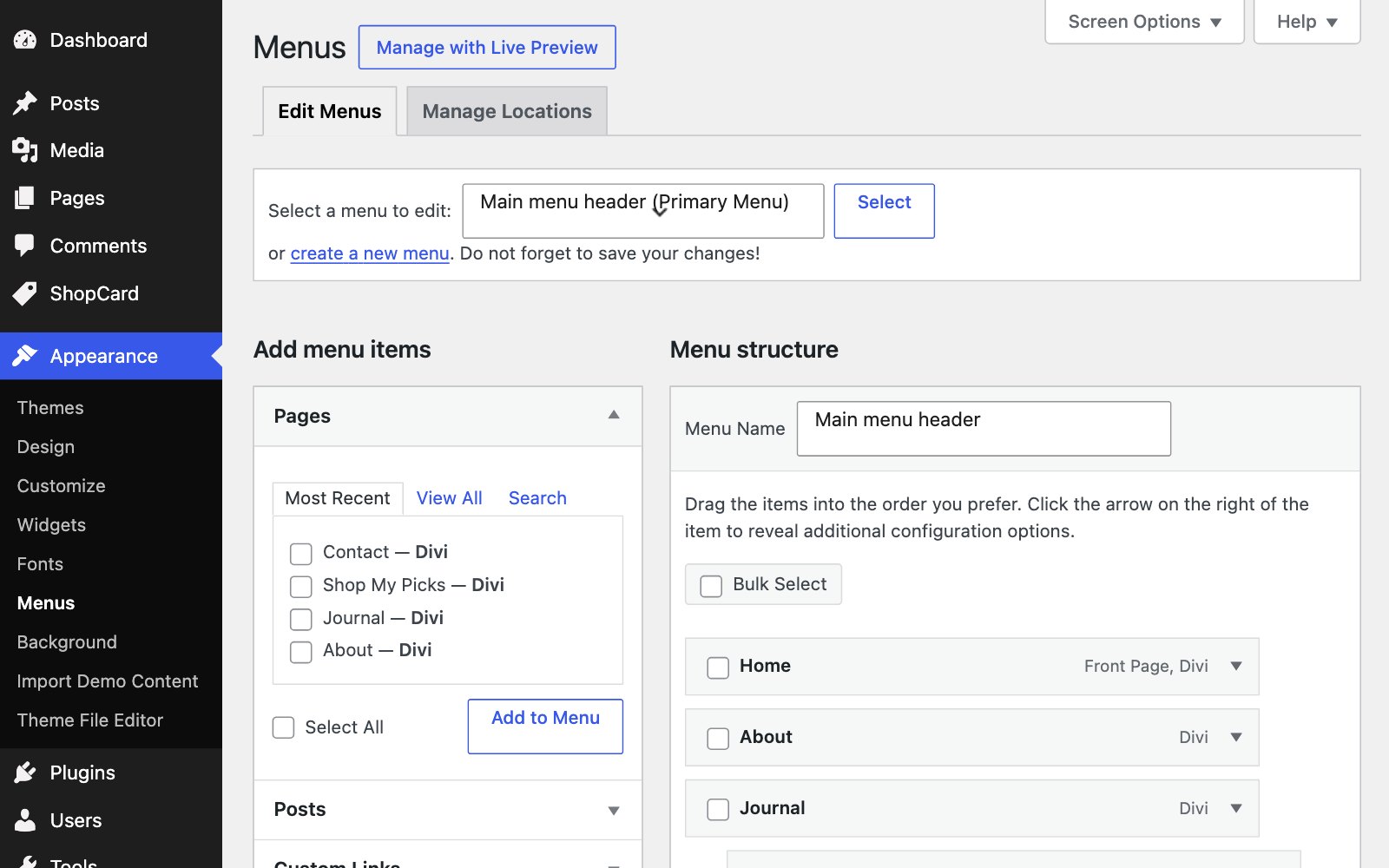
Task: Open Customize in the Appearance submenu
Action: click(x=61, y=486)
